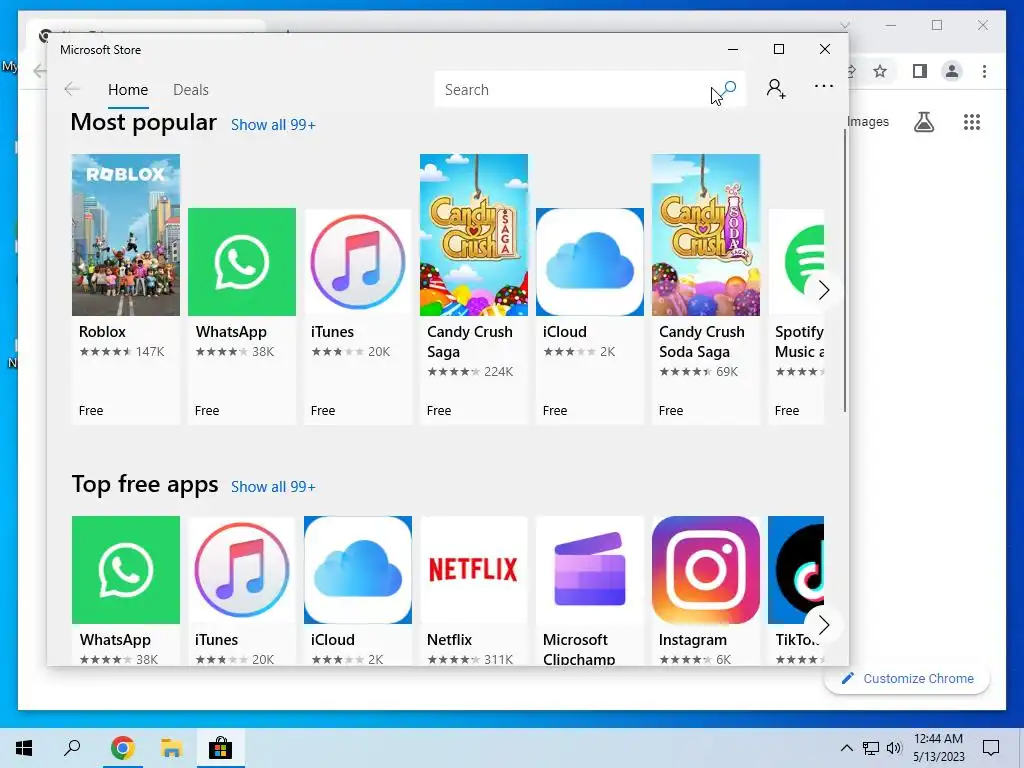The width and height of the screenshot is (1024, 768).
Task: Click Microsoft Store taskbar icon
Action: coord(220,748)
